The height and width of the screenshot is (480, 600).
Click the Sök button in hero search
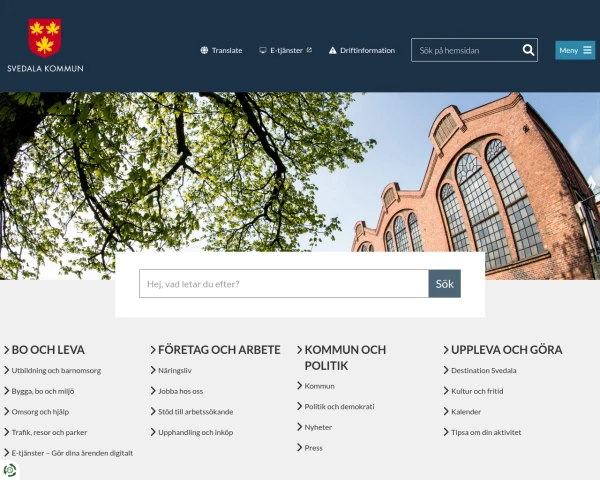pos(445,284)
